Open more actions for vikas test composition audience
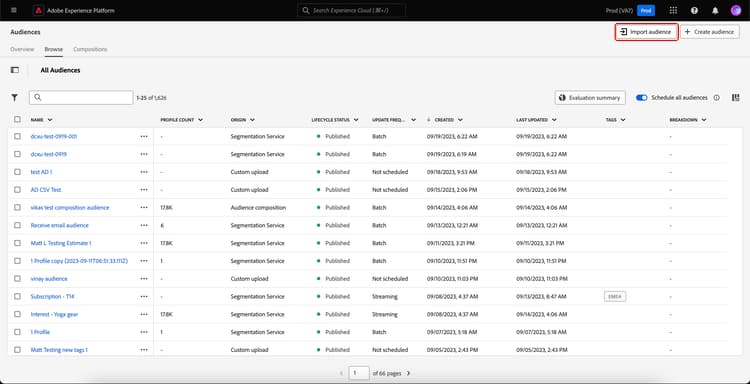This screenshot has height=384, width=750. click(x=144, y=208)
